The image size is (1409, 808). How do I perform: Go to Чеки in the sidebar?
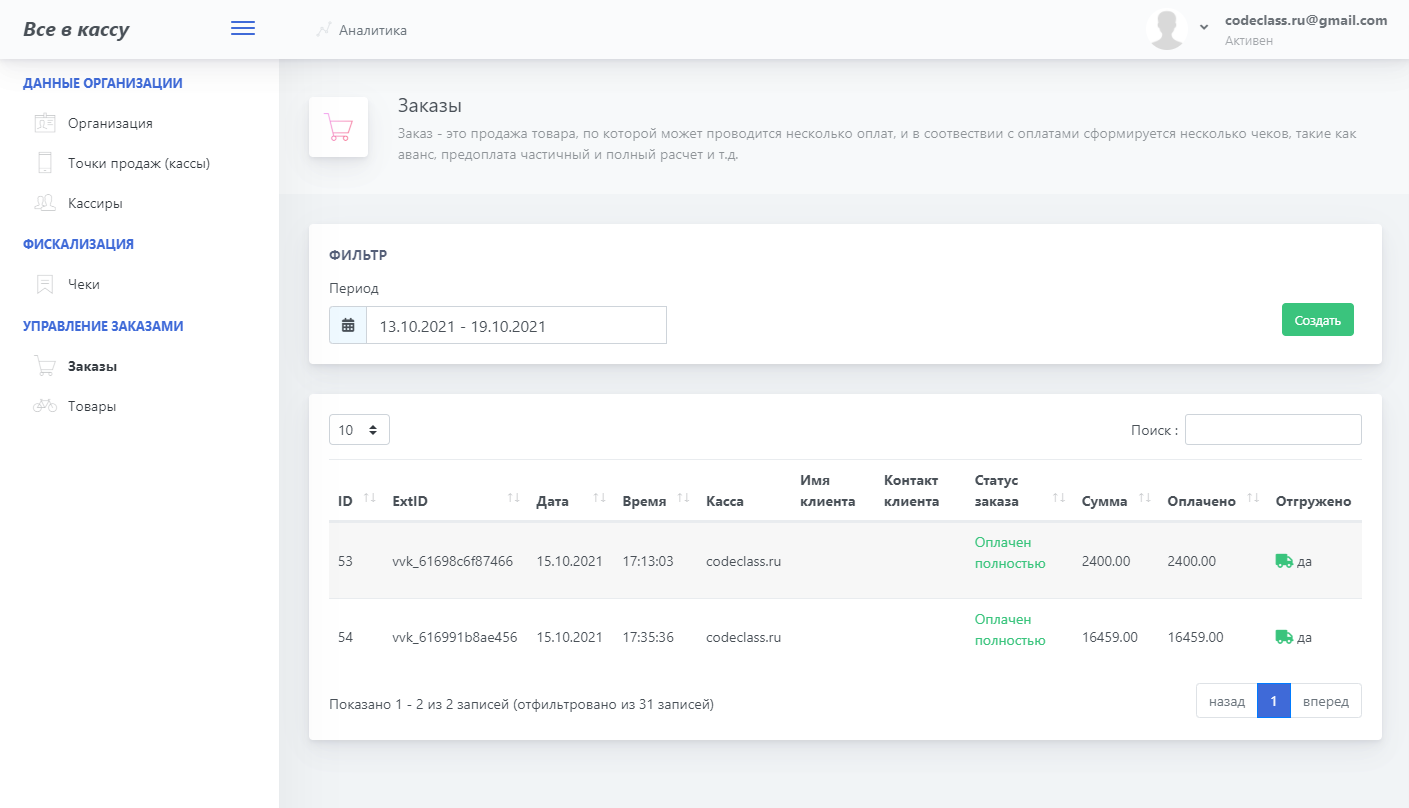click(x=84, y=284)
